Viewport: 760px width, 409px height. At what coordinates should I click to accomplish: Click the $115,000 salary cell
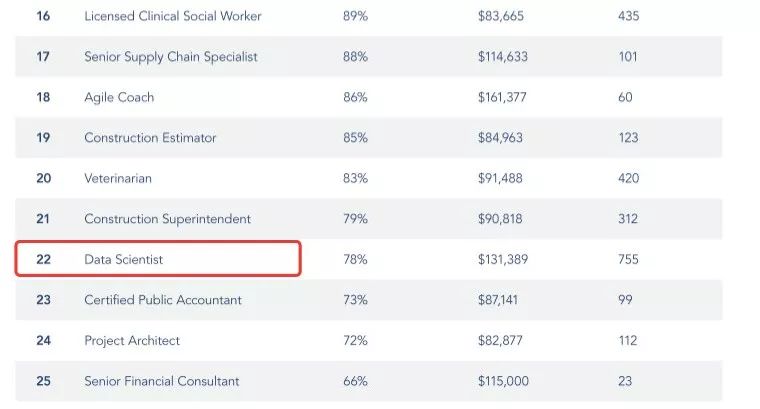[x=503, y=381]
